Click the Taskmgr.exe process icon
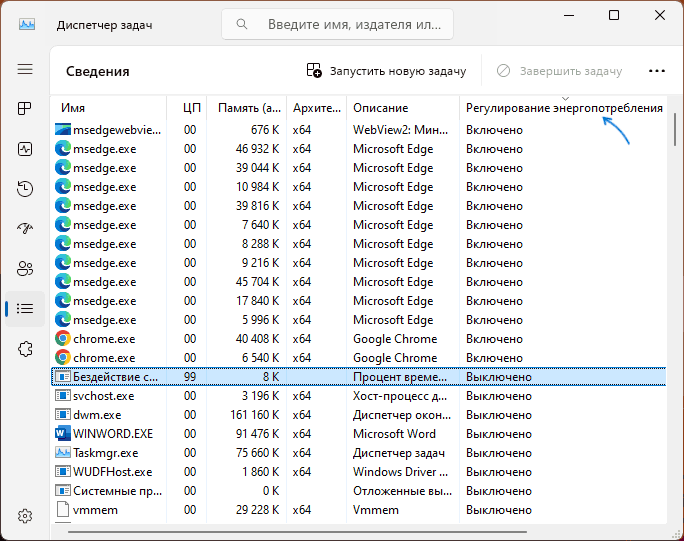The image size is (684, 541). point(63,453)
